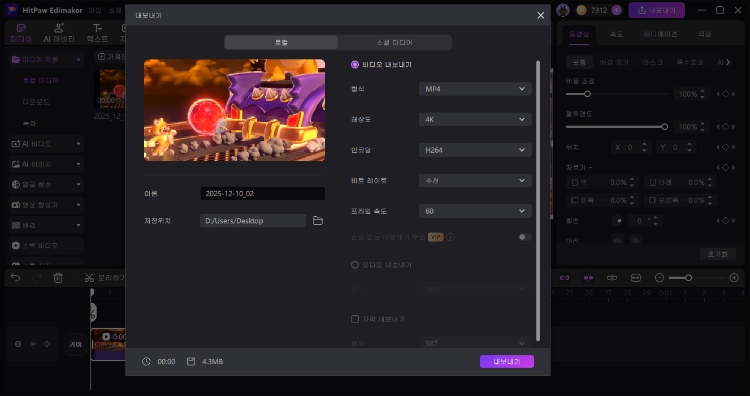Click the save path field D:/Users/Desktop

coord(253,220)
